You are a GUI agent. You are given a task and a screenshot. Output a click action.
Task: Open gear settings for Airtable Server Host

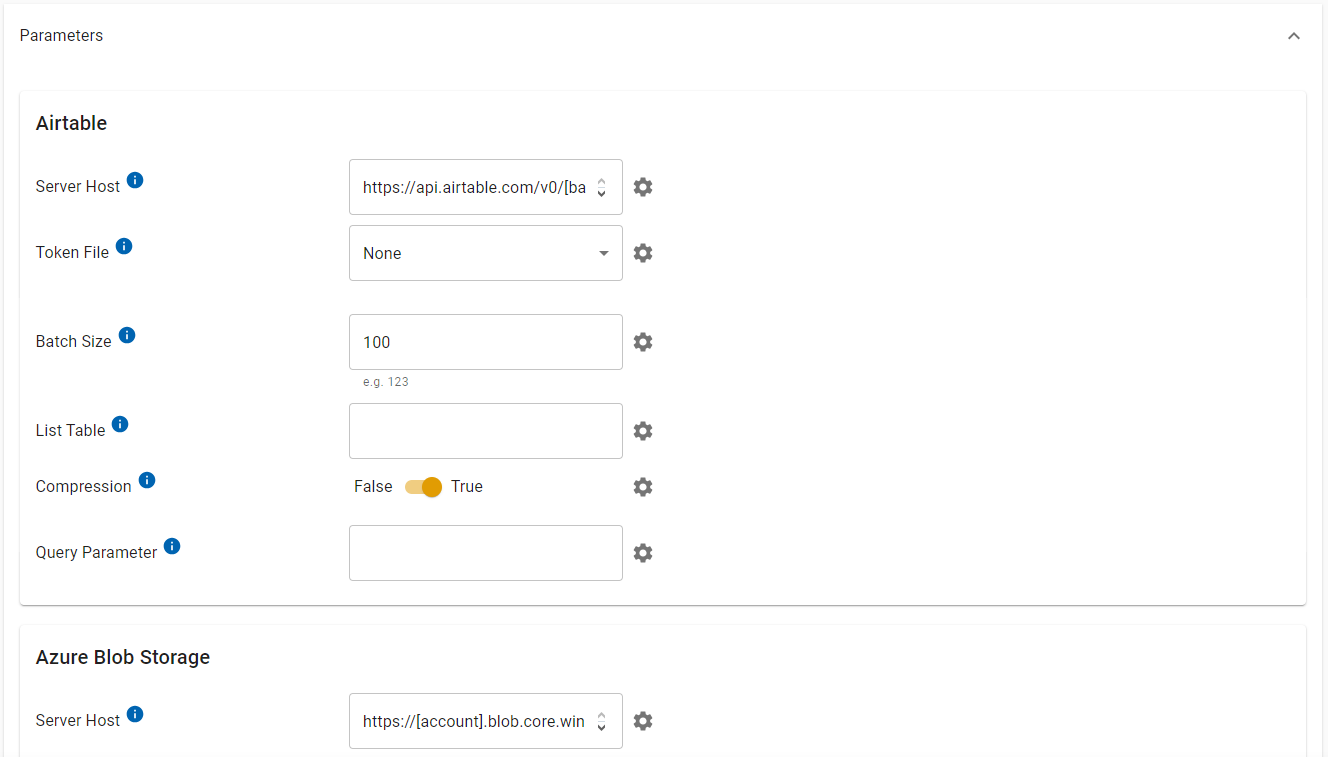point(643,187)
